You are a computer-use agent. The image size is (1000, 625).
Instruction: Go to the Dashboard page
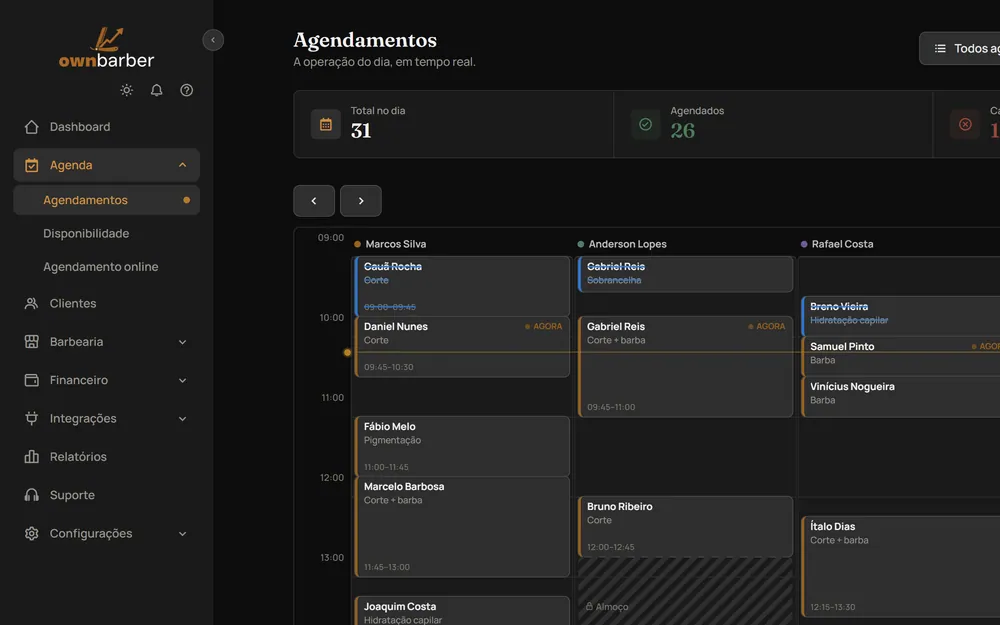click(x=107, y=127)
